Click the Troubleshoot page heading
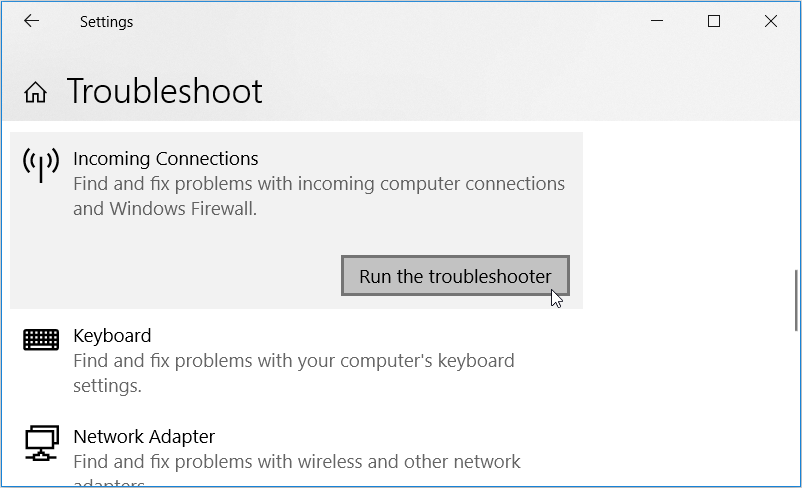Image resolution: width=802 pixels, height=488 pixels. point(165,92)
